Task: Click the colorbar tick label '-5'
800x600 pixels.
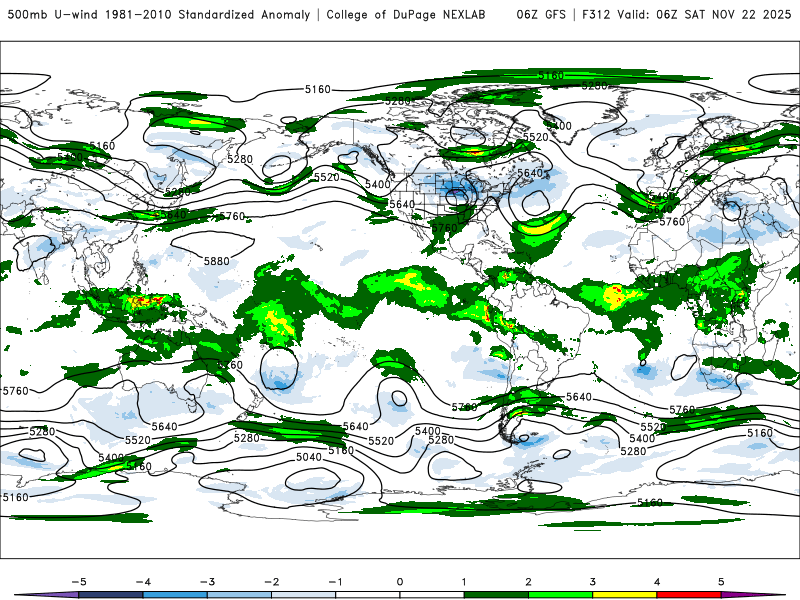Action: pyautogui.click(x=79, y=582)
